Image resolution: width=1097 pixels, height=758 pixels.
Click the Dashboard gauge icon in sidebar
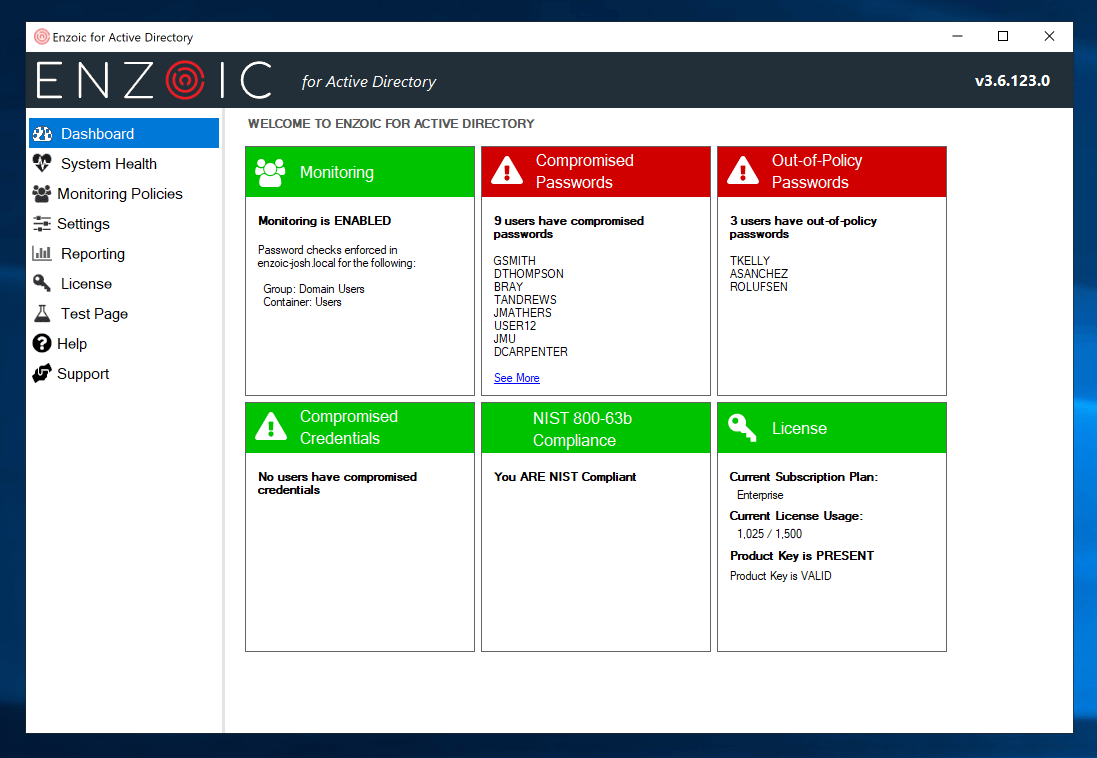pos(42,134)
